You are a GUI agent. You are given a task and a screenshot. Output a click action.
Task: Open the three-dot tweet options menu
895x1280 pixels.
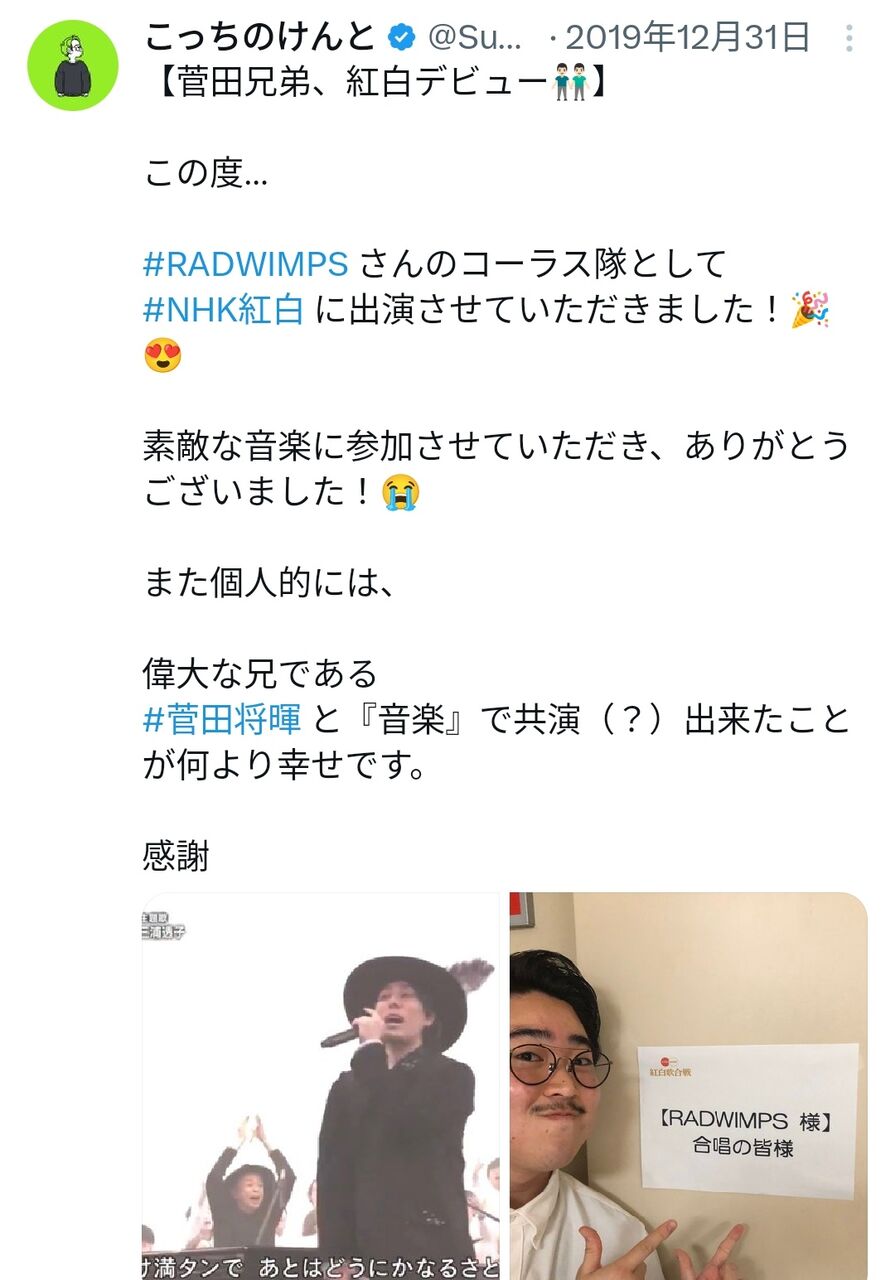(x=849, y=39)
